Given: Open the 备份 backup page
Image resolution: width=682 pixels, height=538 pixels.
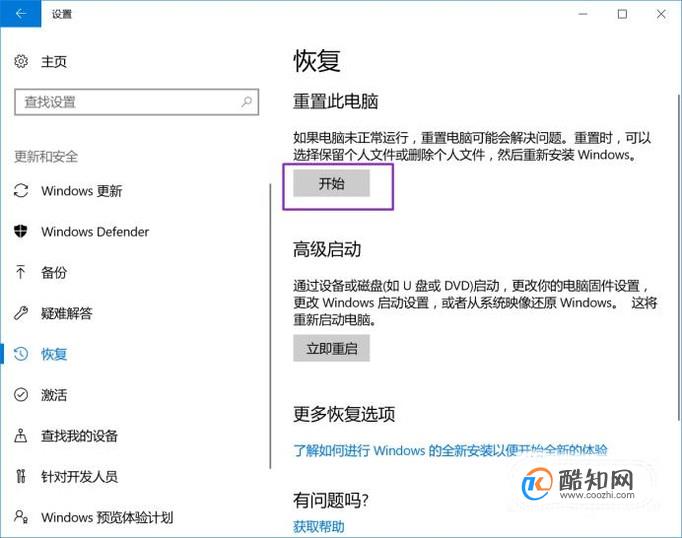Looking at the screenshot, I should (x=54, y=272).
